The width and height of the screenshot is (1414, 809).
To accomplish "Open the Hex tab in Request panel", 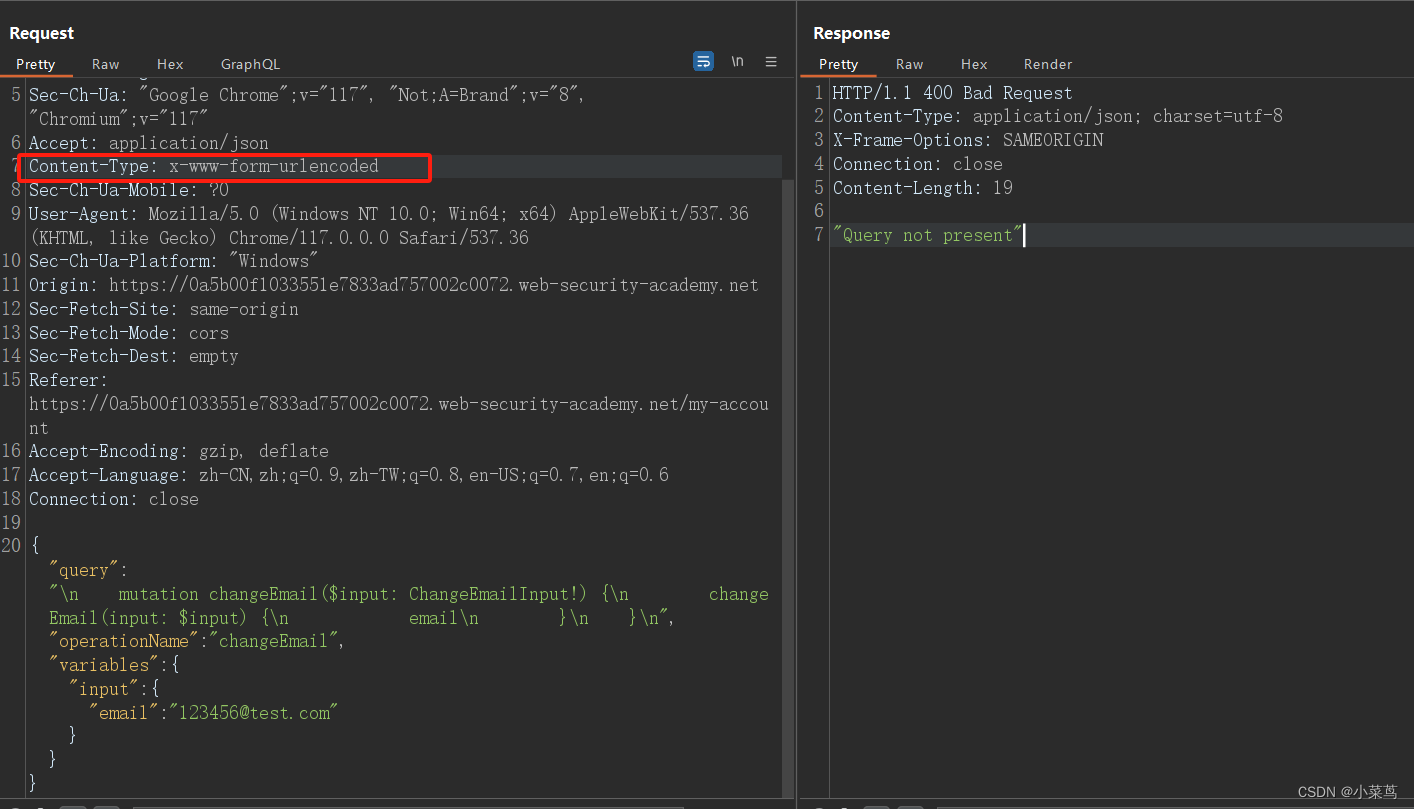I will (x=170, y=64).
